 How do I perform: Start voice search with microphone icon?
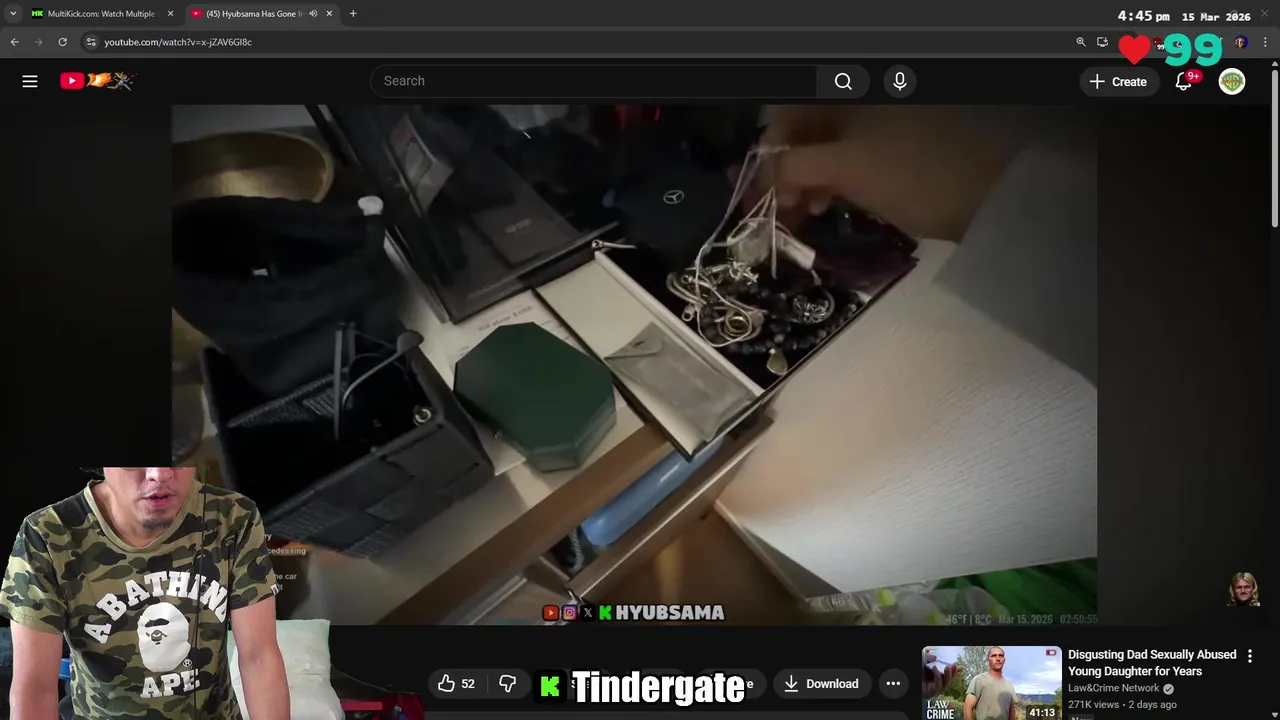pos(900,81)
